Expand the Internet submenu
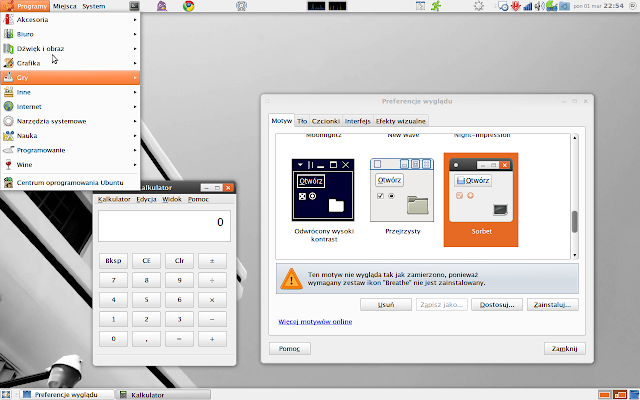 (x=70, y=107)
